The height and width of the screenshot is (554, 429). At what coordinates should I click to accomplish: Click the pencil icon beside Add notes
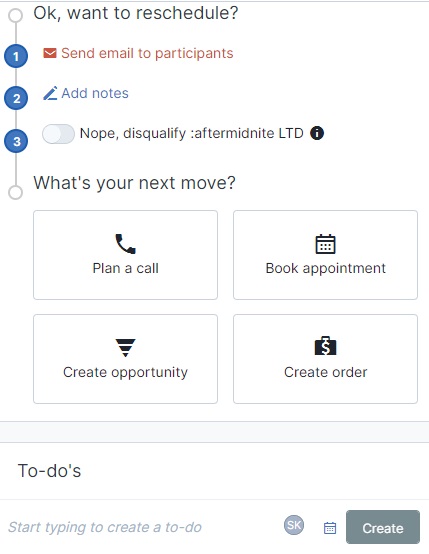pos(50,93)
